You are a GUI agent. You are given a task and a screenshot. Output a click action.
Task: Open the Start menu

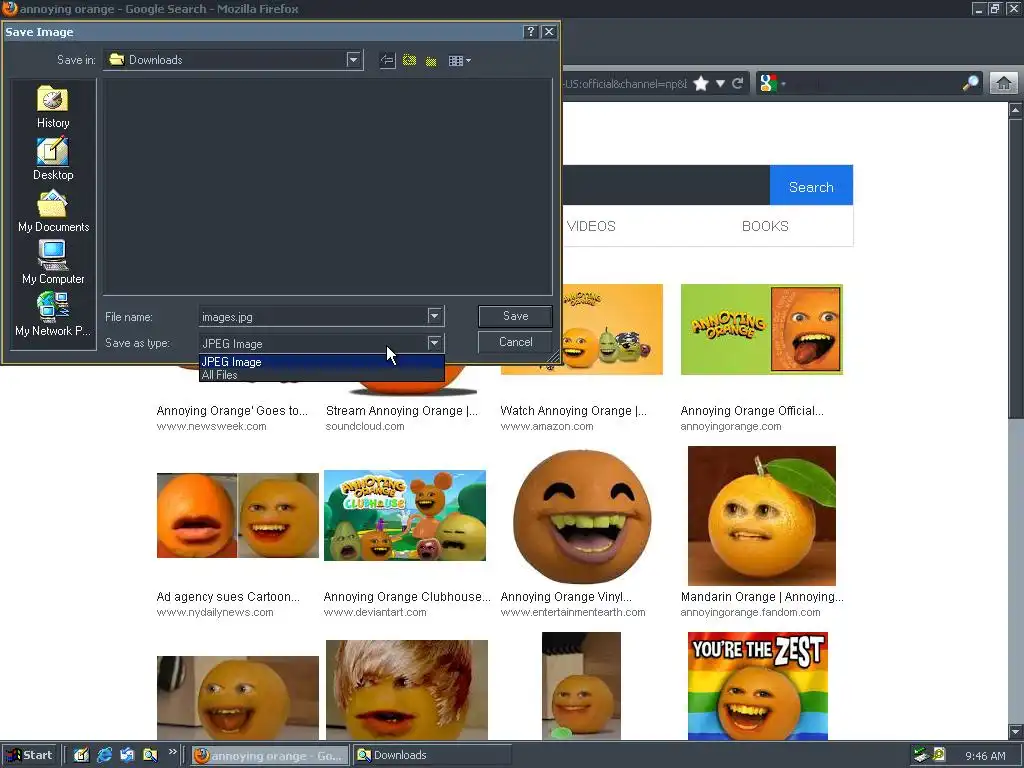pos(29,755)
